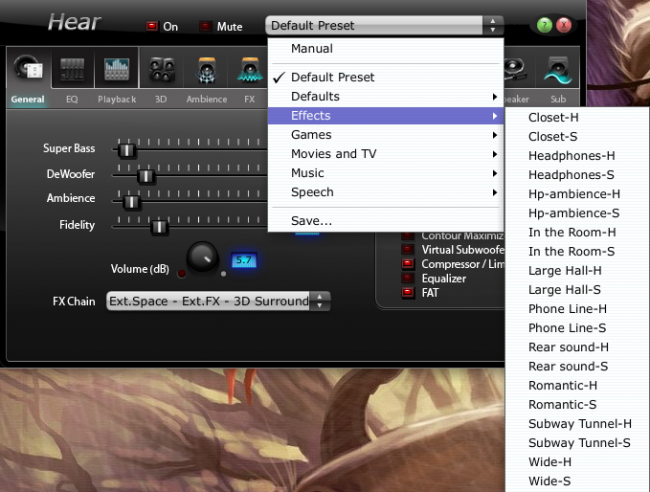Switch to the Sub tab label
The image size is (650, 492).
558,99
